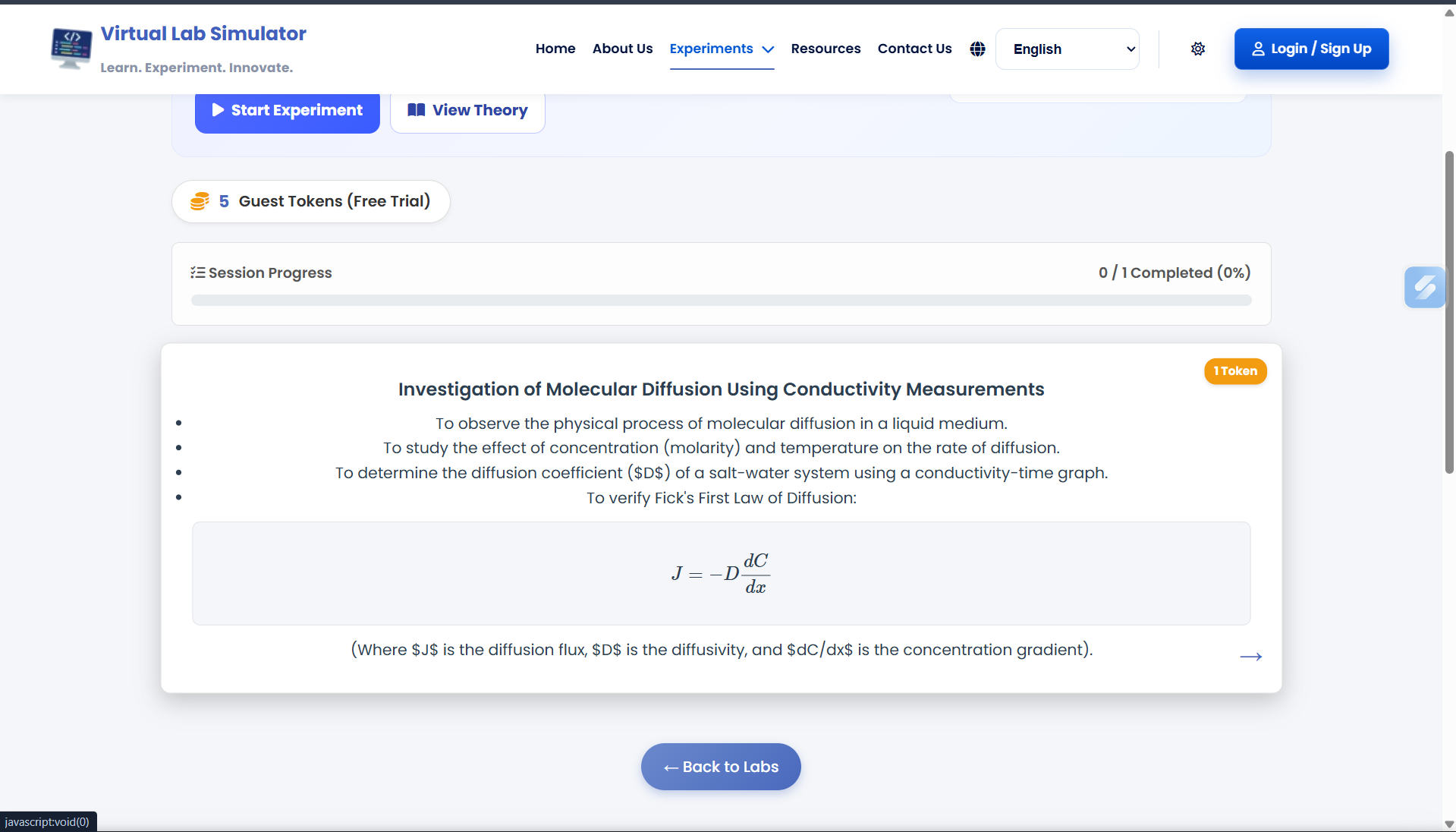Toggle theme with the sun icon
The height and width of the screenshot is (832, 1456).
[1198, 49]
